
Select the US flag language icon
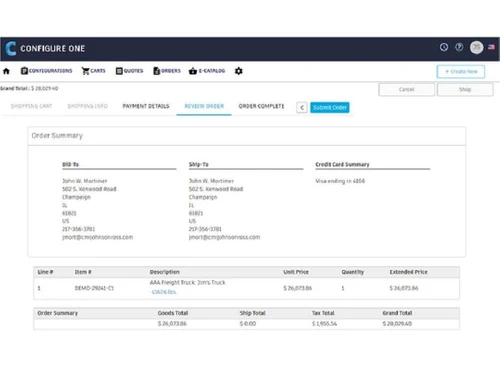[x=491, y=47]
